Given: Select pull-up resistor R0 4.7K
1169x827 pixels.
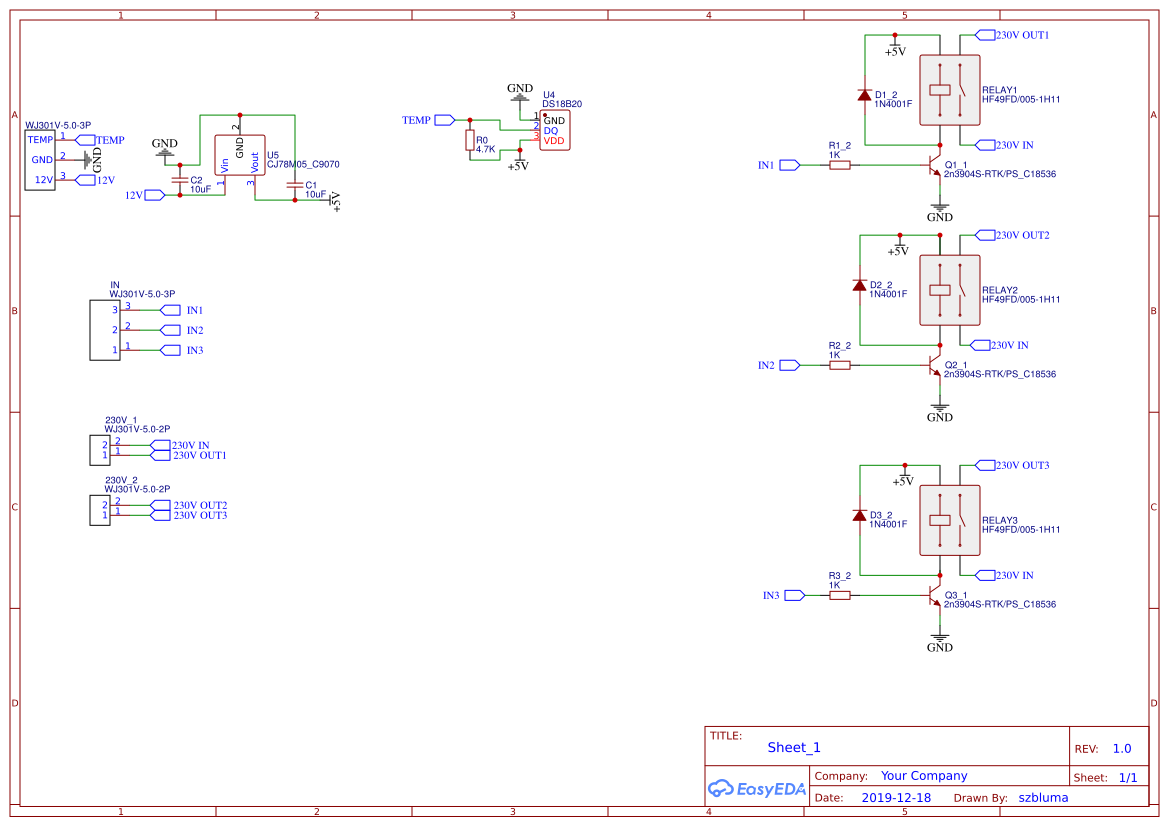Looking at the screenshot, I should click(470, 140).
